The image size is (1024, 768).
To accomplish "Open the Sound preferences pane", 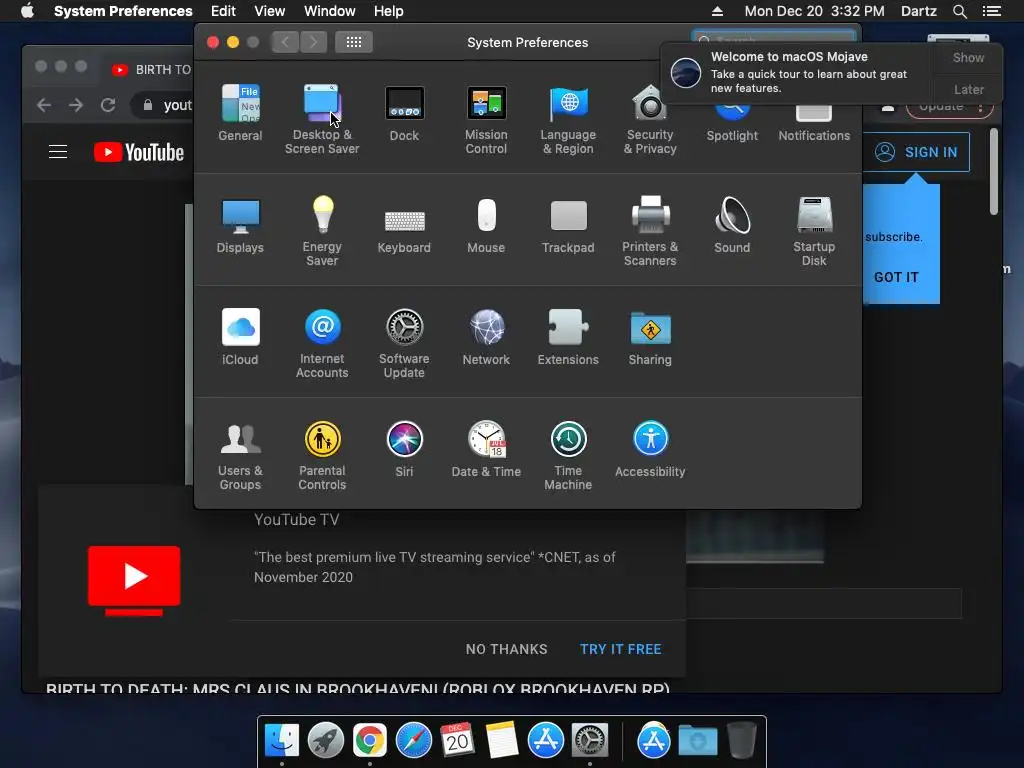I will (x=732, y=225).
